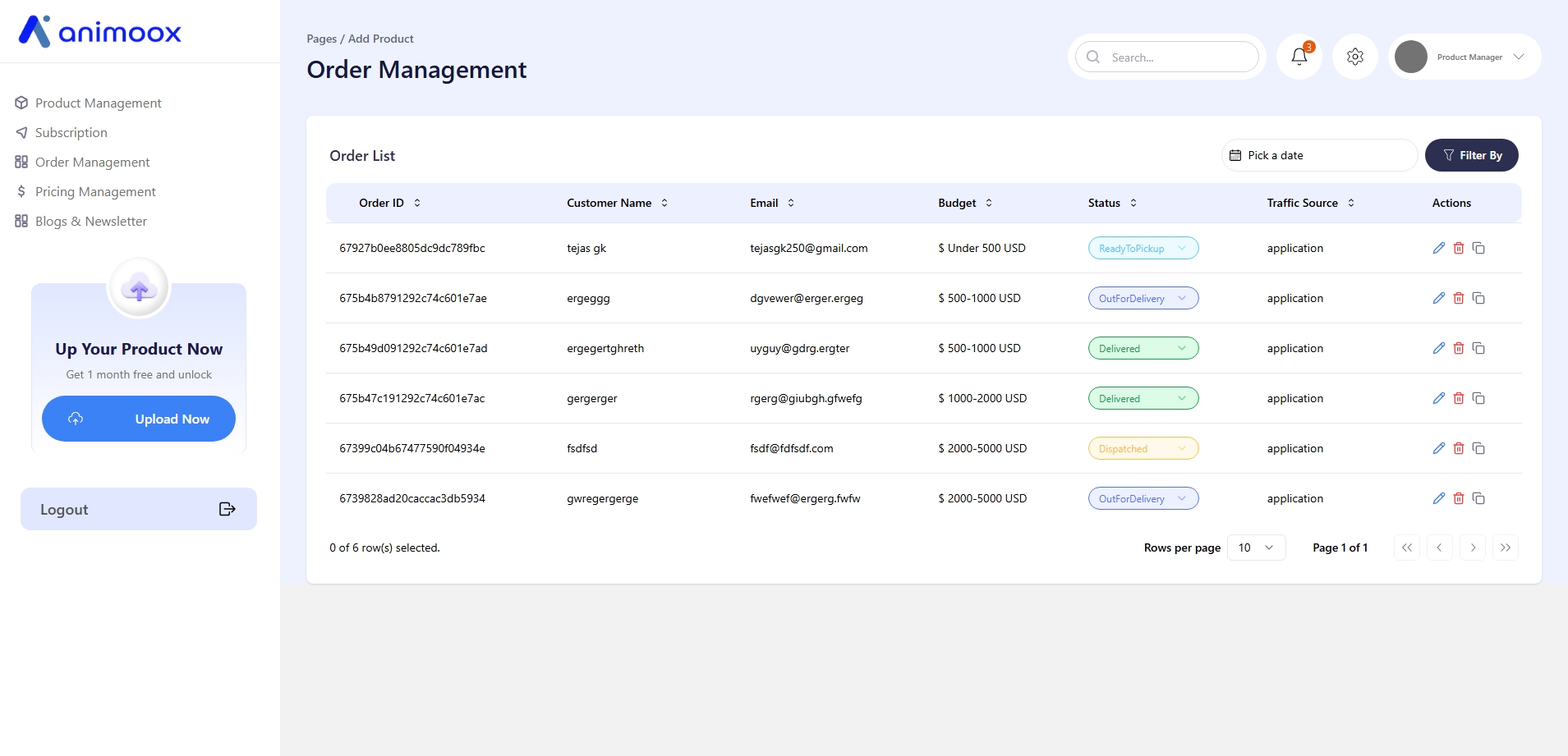
Task: Click the cloud upload icon above promo card
Action: (x=139, y=288)
